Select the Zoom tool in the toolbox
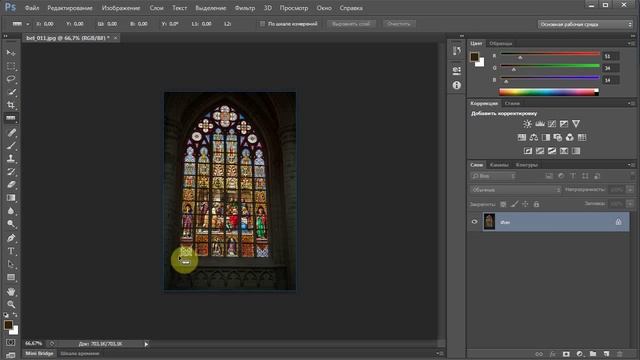The height and width of the screenshot is (360, 640). (x=11, y=304)
